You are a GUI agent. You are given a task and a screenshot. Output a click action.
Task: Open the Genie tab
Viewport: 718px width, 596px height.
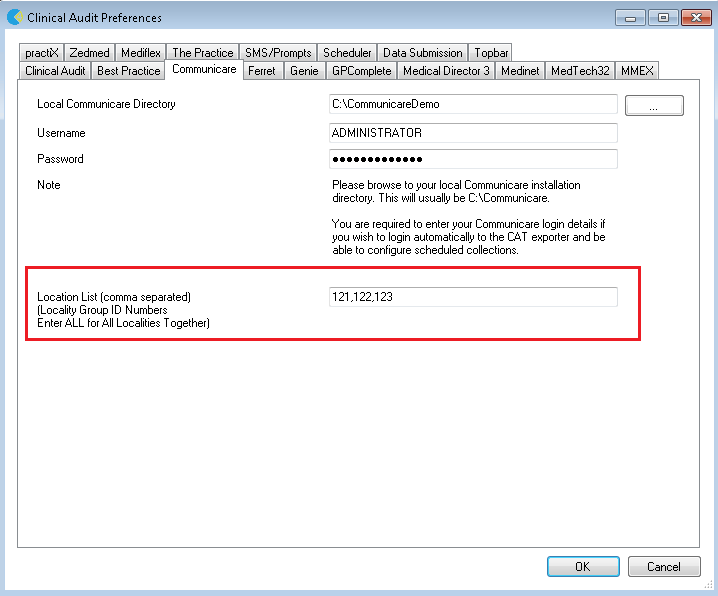(304, 71)
